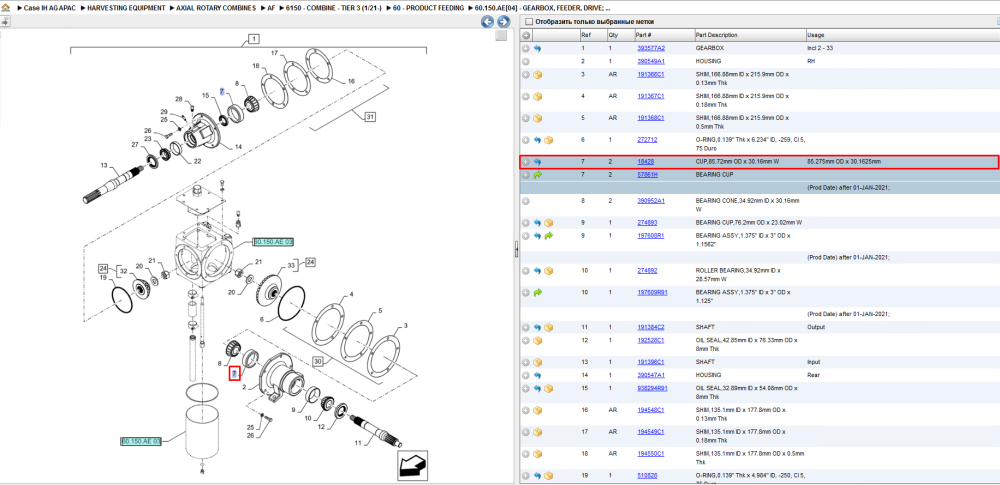Open part number link 18428

[x=645, y=162]
